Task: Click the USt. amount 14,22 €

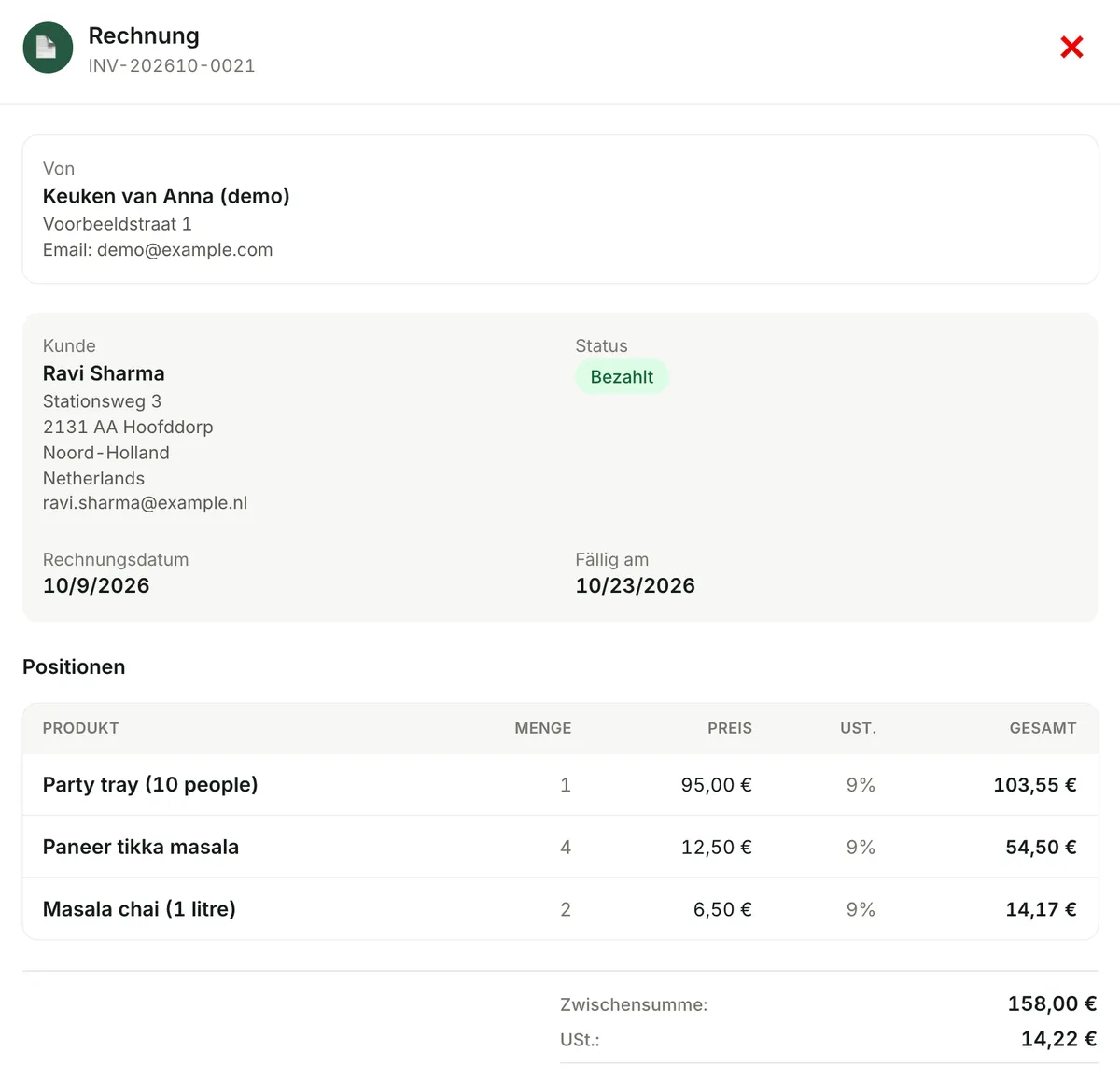Action: (x=1058, y=1039)
